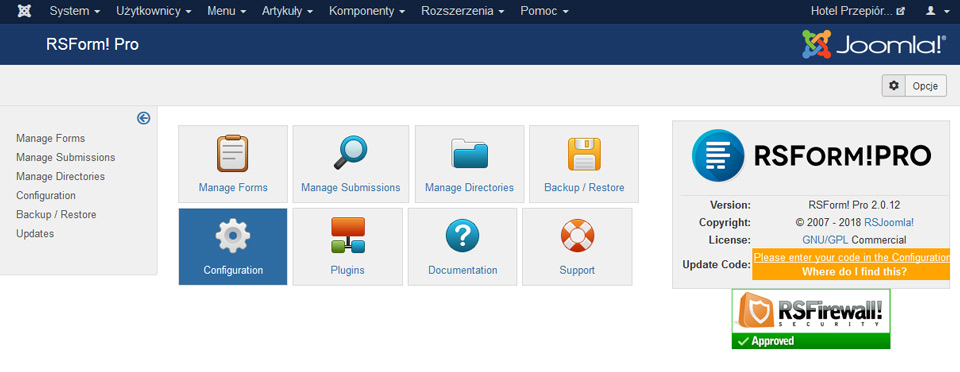Click the RSFirewall Approved badge

click(811, 319)
